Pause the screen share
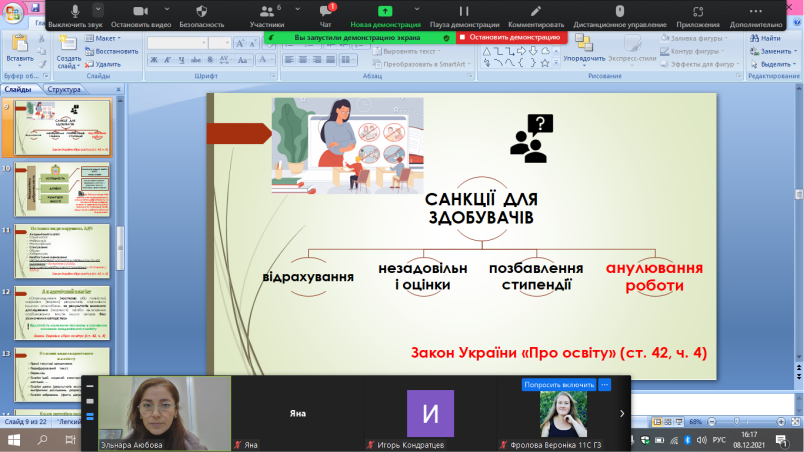The image size is (804, 452). click(x=464, y=15)
